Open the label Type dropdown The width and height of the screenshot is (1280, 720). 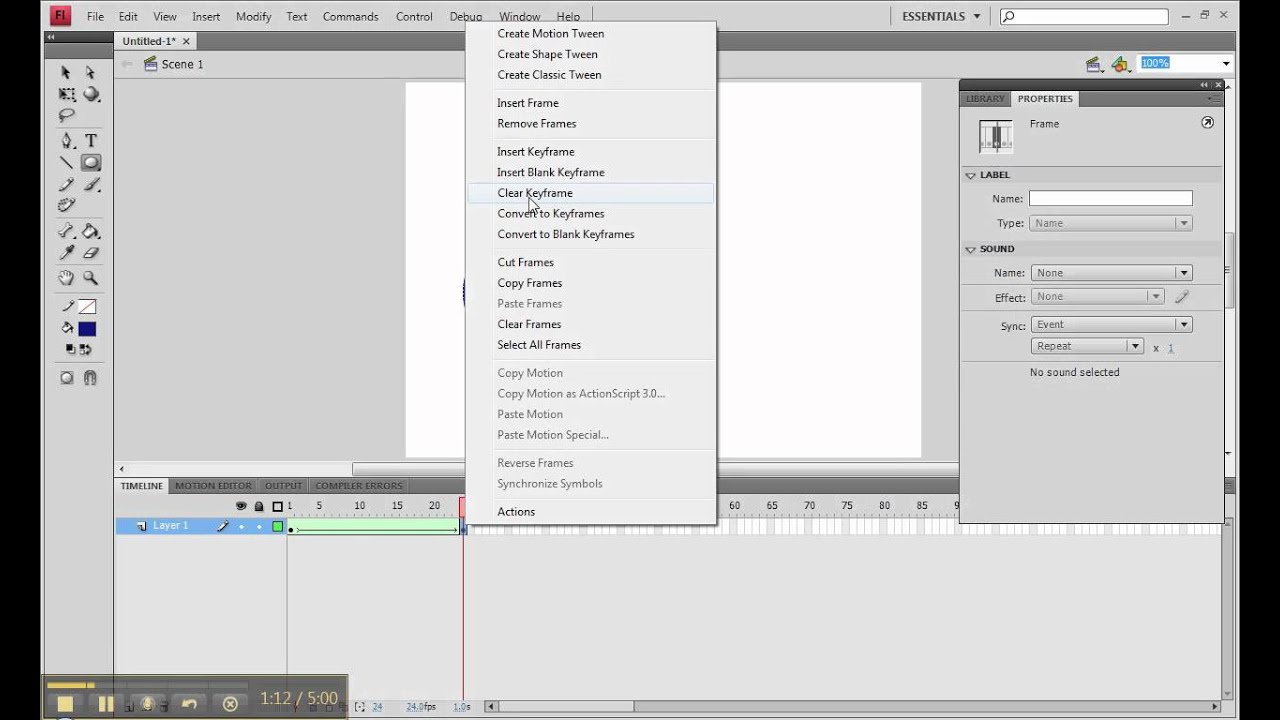(1111, 223)
